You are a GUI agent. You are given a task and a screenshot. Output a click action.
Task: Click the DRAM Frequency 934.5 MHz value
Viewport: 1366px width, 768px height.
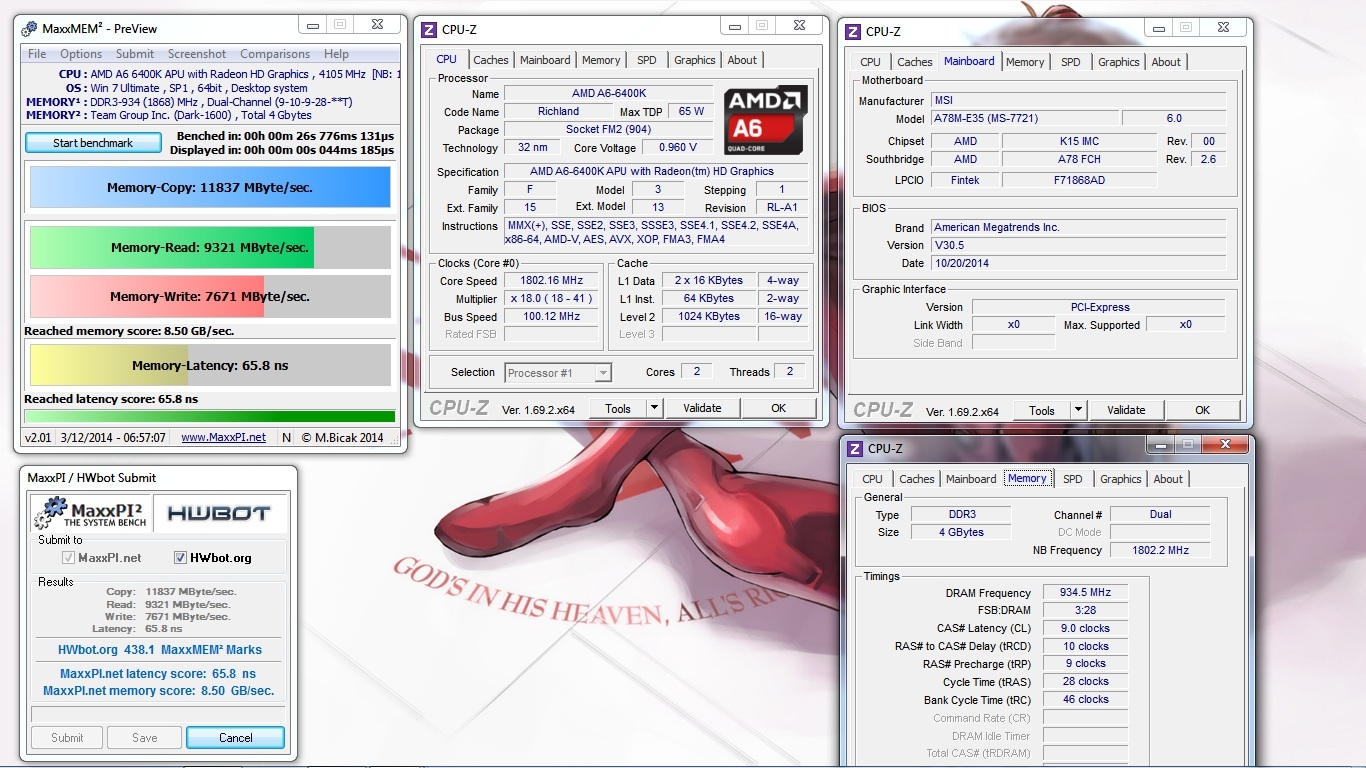[1085, 593]
